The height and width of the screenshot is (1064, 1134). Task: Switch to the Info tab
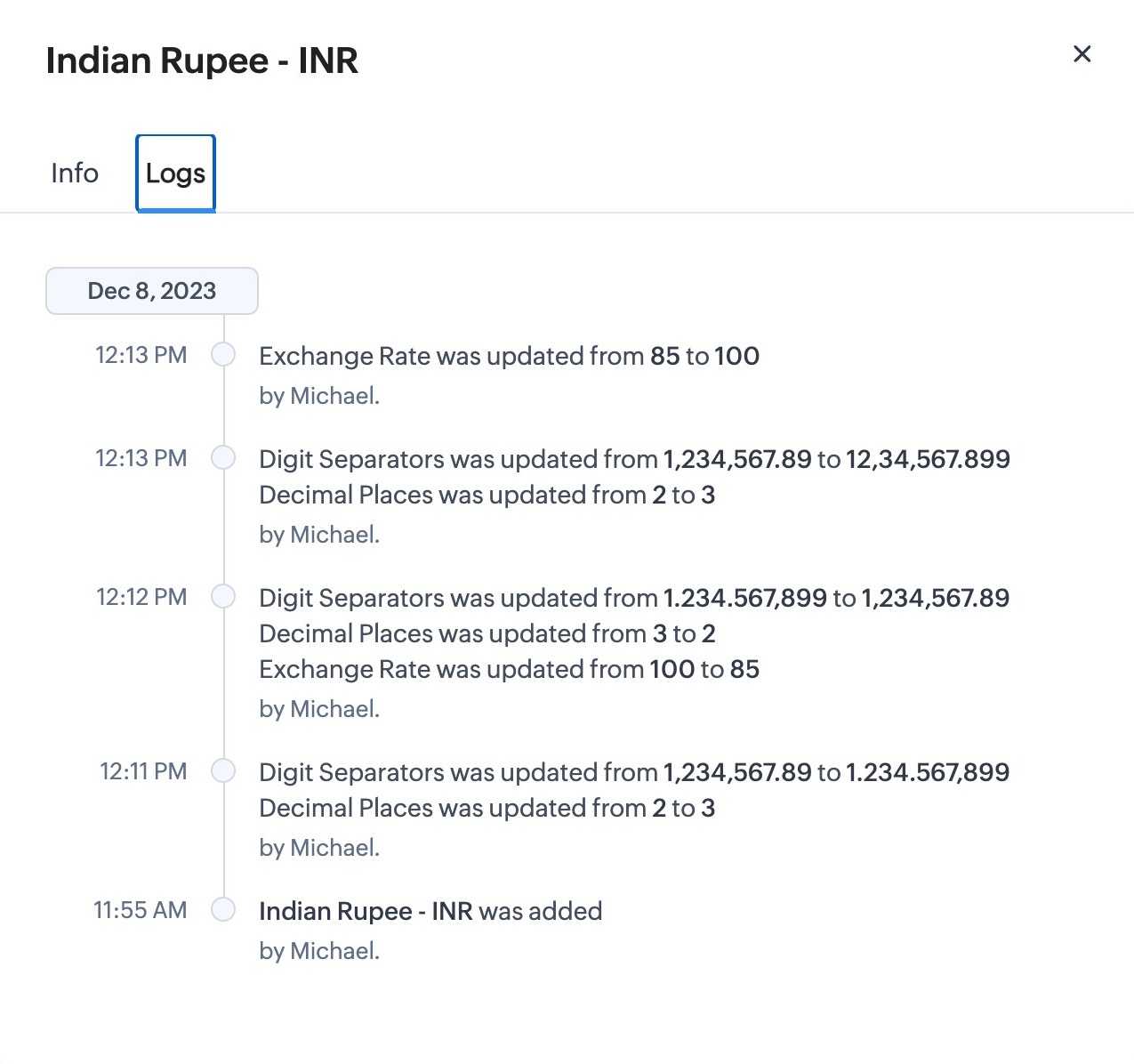[x=75, y=173]
